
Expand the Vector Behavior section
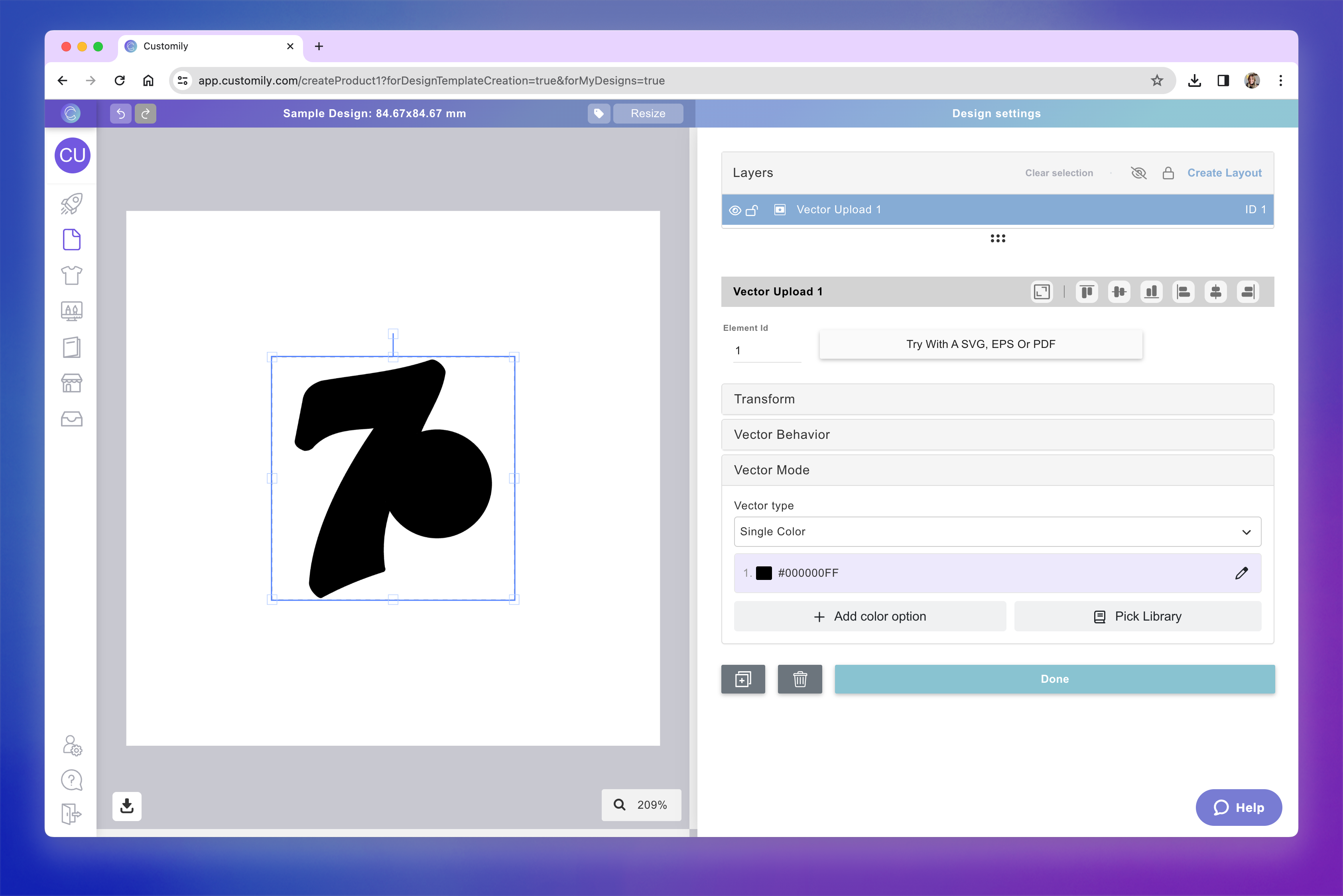997,434
